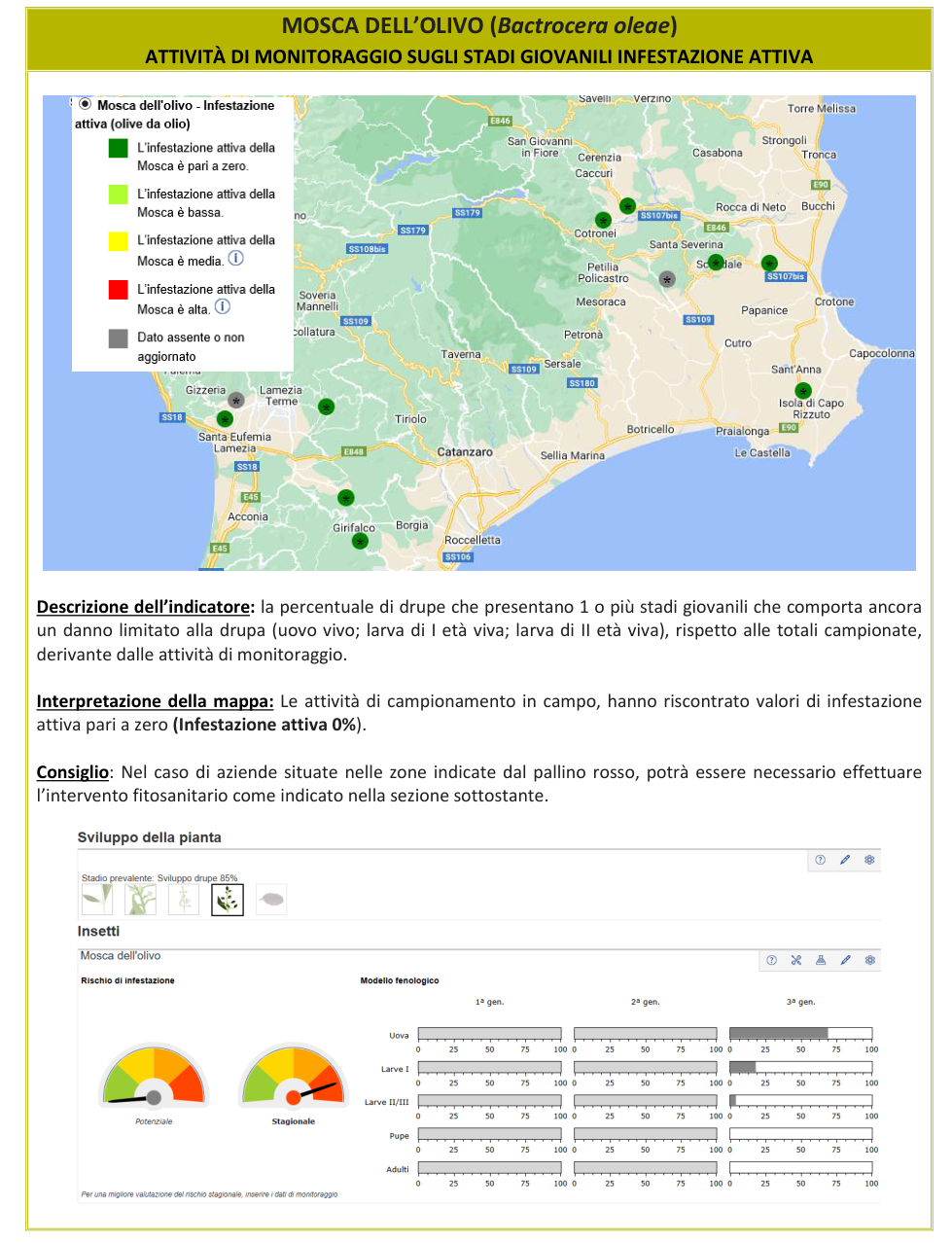Click Pupe 3ª gen. progress bar

pyautogui.click(x=801, y=1134)
